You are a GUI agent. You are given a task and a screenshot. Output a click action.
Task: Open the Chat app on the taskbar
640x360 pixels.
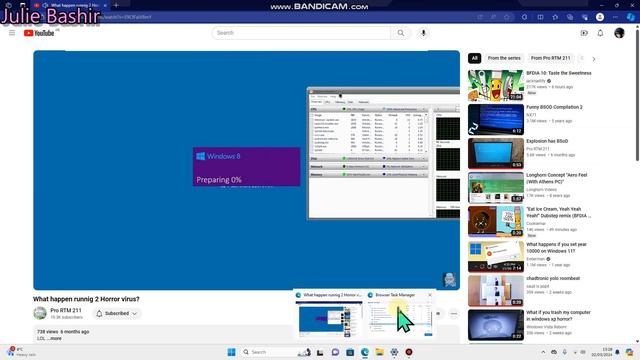coord(335,352)
